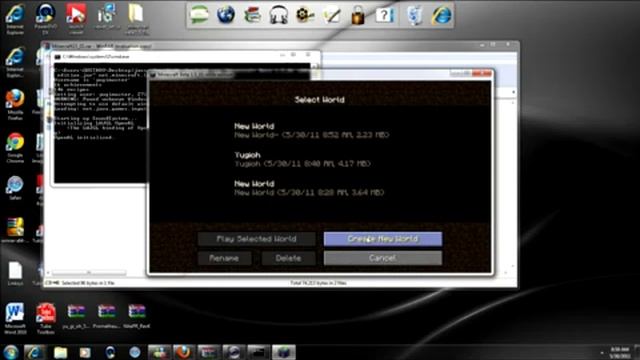This screenshot has width=640, height=360.
Task: Open Internet Explorer from the top dock
Action: 442,16
